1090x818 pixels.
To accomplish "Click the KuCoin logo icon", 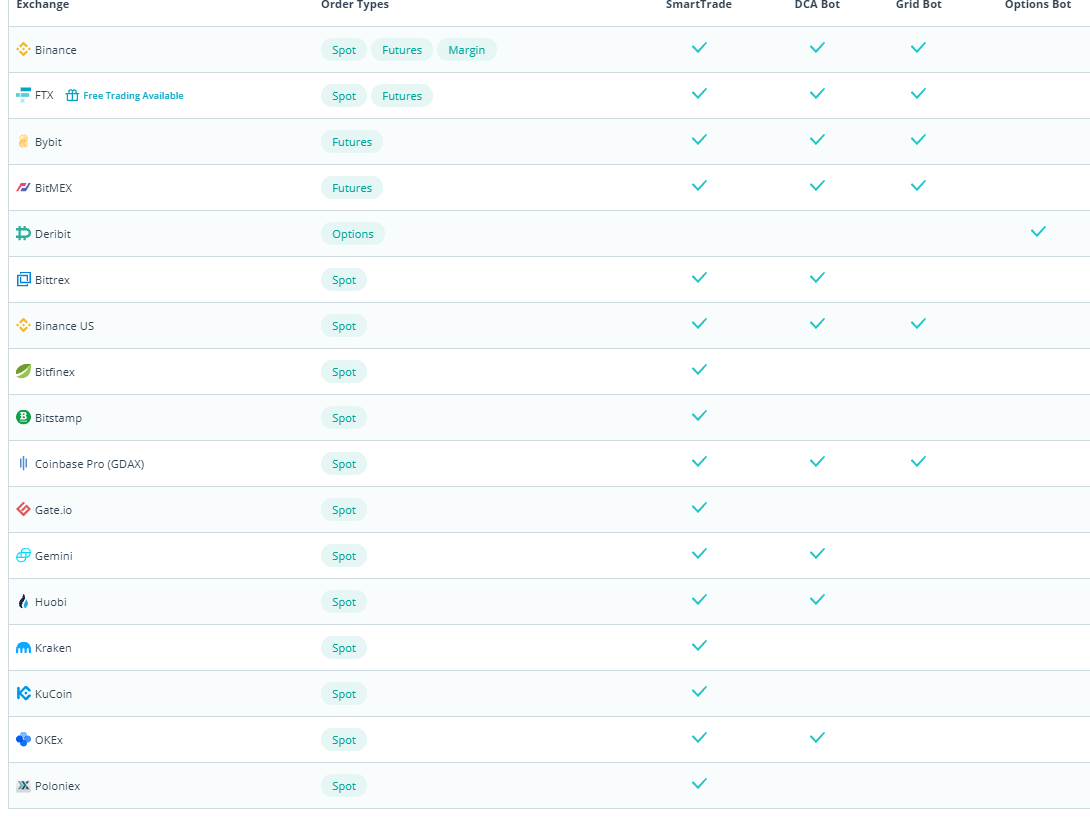I will click(24, 693).
